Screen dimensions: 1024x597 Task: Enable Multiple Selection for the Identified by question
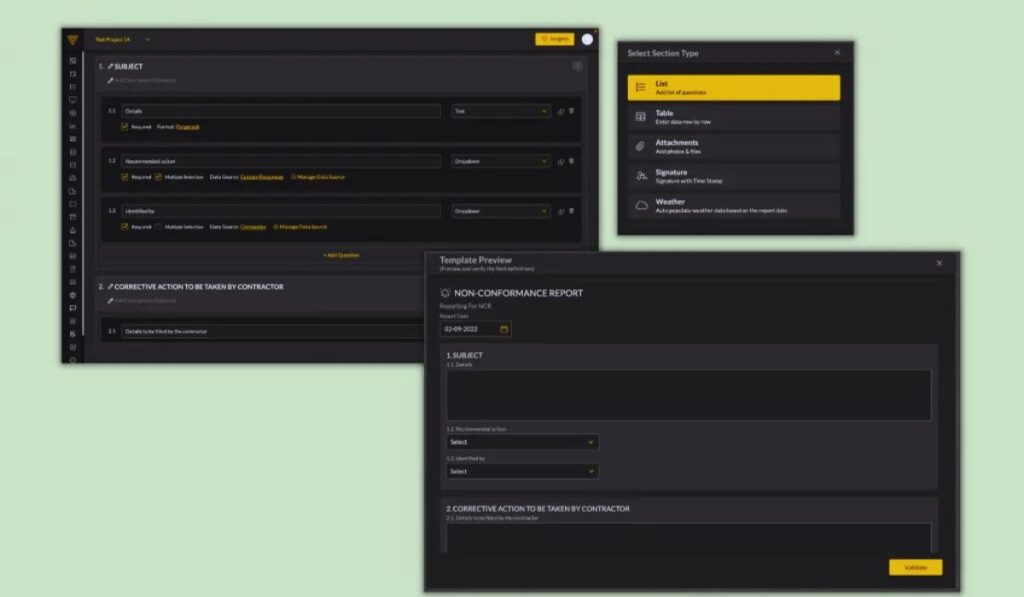pos(157,225)
